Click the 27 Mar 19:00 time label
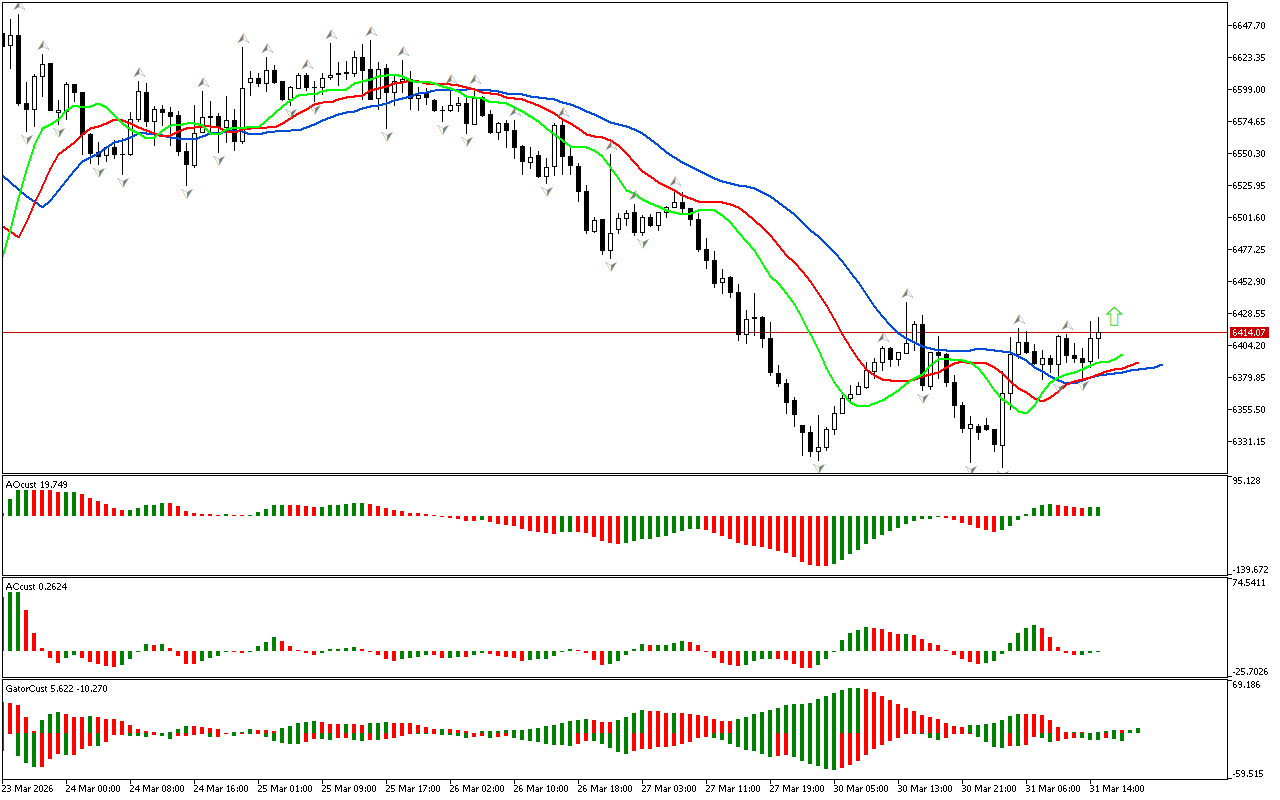Viewport: 1280px width, 800px height. tap(799, 788)
